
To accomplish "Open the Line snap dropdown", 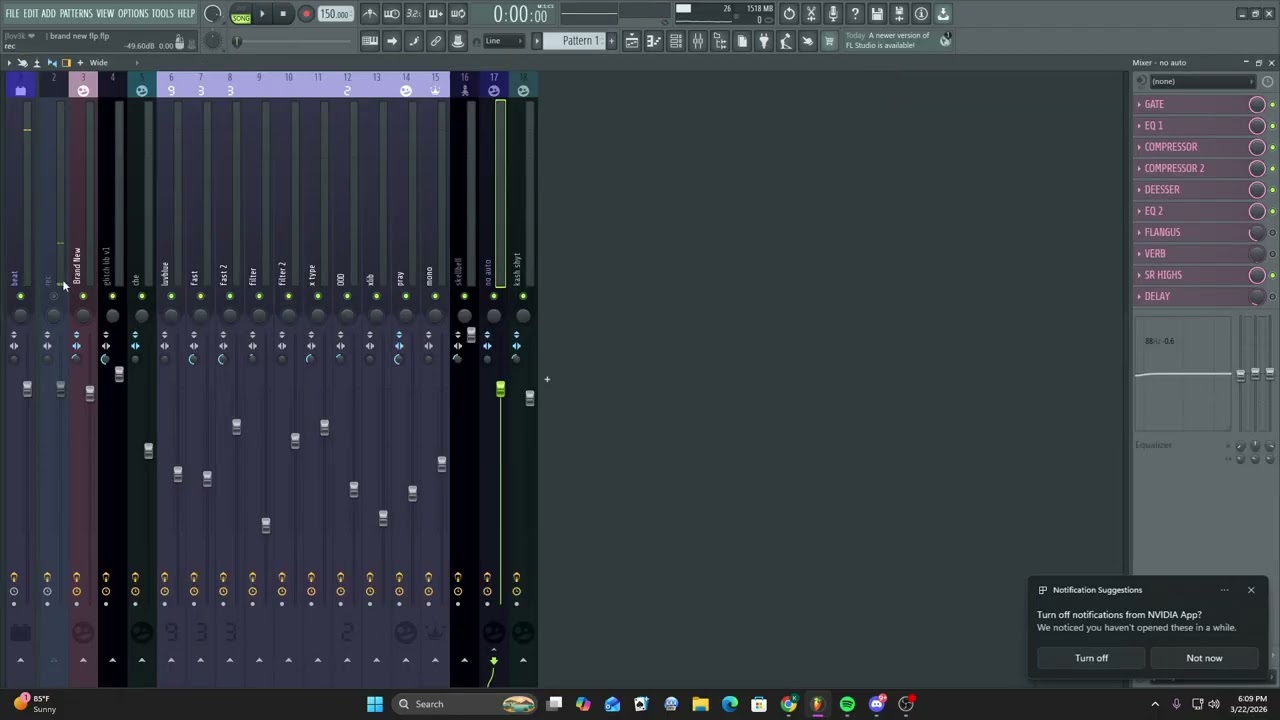I will [503, 41].
